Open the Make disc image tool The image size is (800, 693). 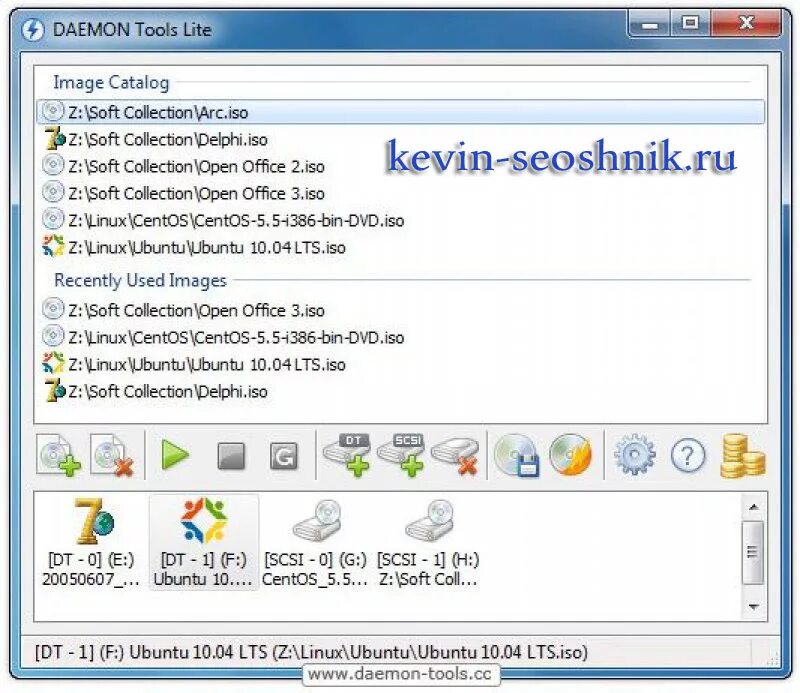click(517, 455)
